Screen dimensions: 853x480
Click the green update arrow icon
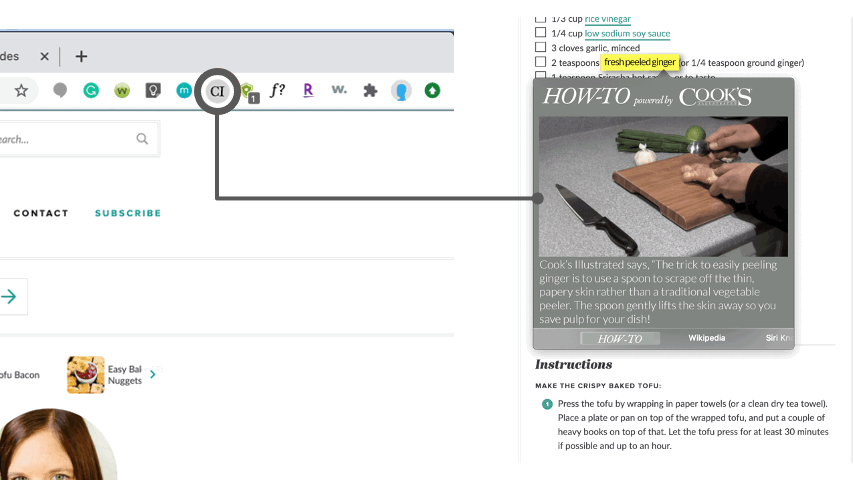coord(432,90)
